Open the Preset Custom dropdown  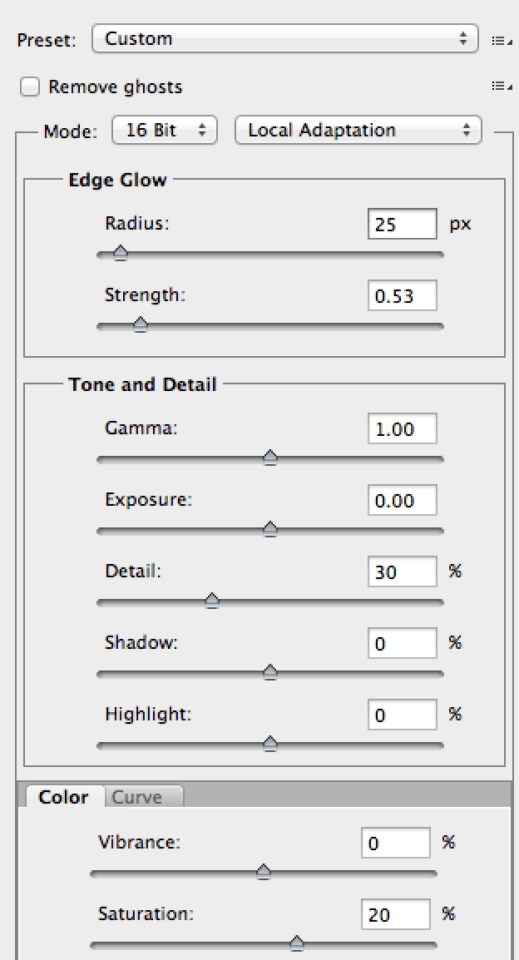[285, 39]
